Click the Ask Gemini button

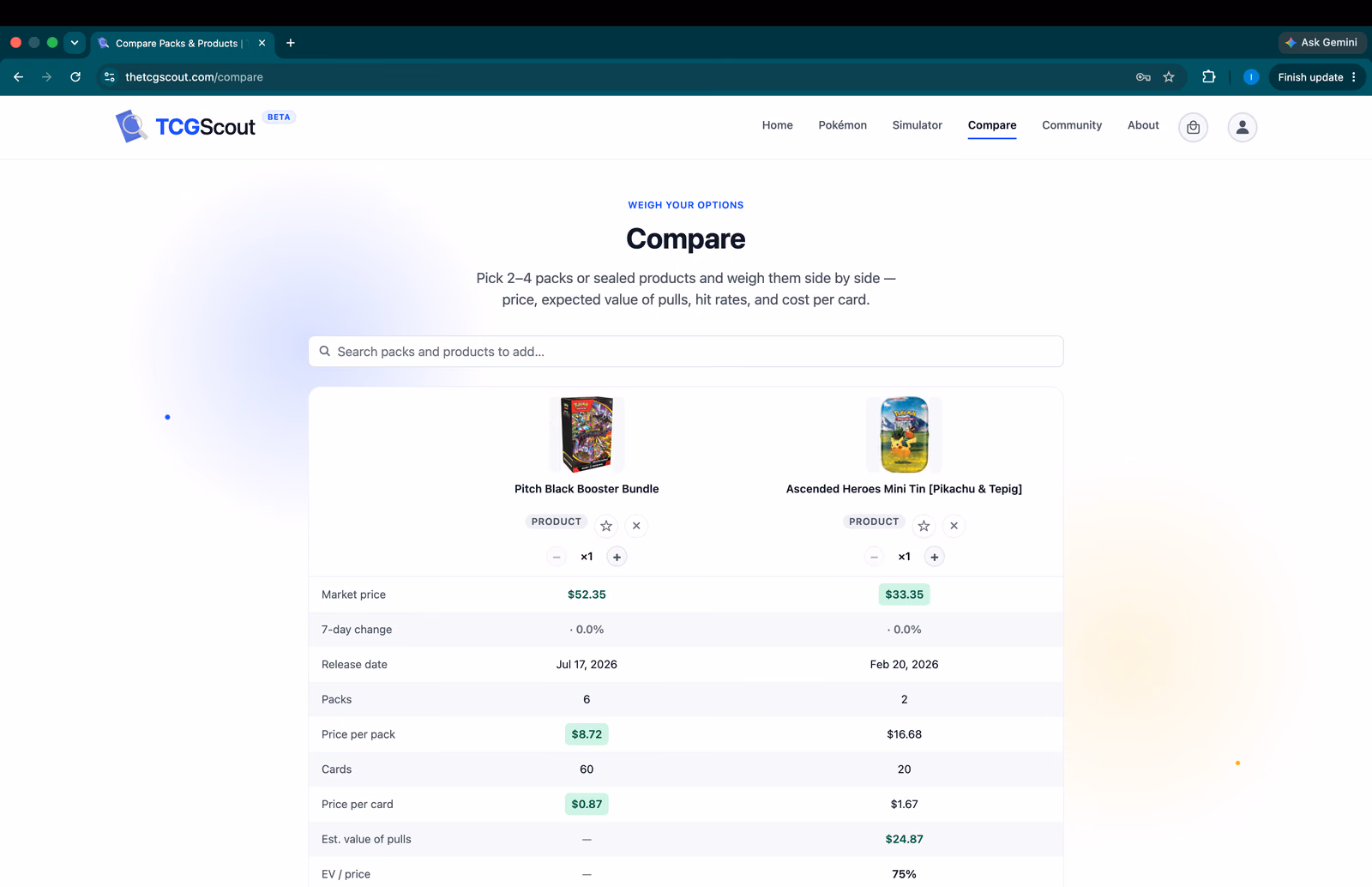(x=1322, y=43)
